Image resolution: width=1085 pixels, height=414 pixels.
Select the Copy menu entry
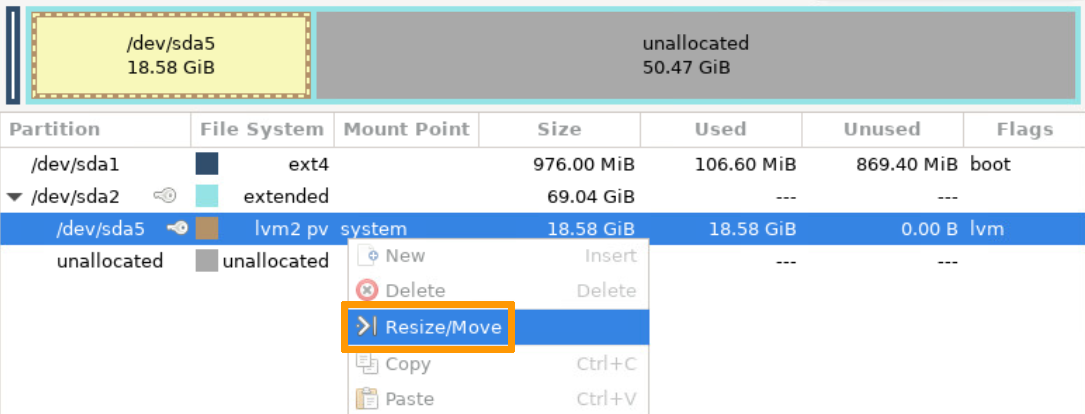(x=407, y=363)
